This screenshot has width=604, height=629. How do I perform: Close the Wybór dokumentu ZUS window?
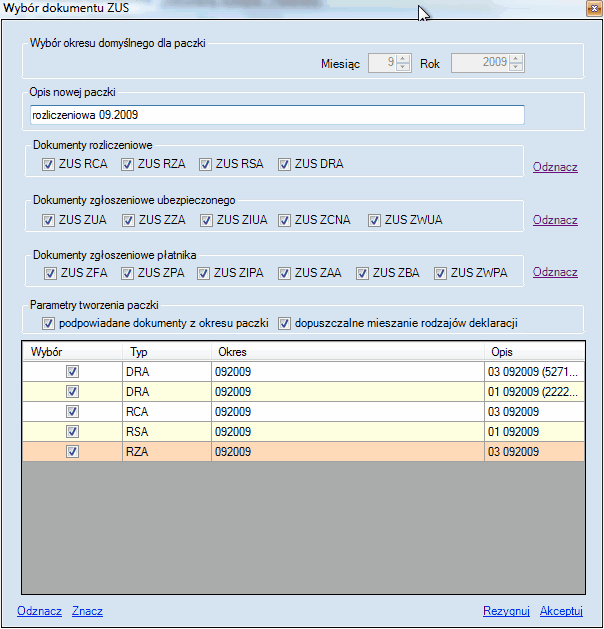point(594,8)
